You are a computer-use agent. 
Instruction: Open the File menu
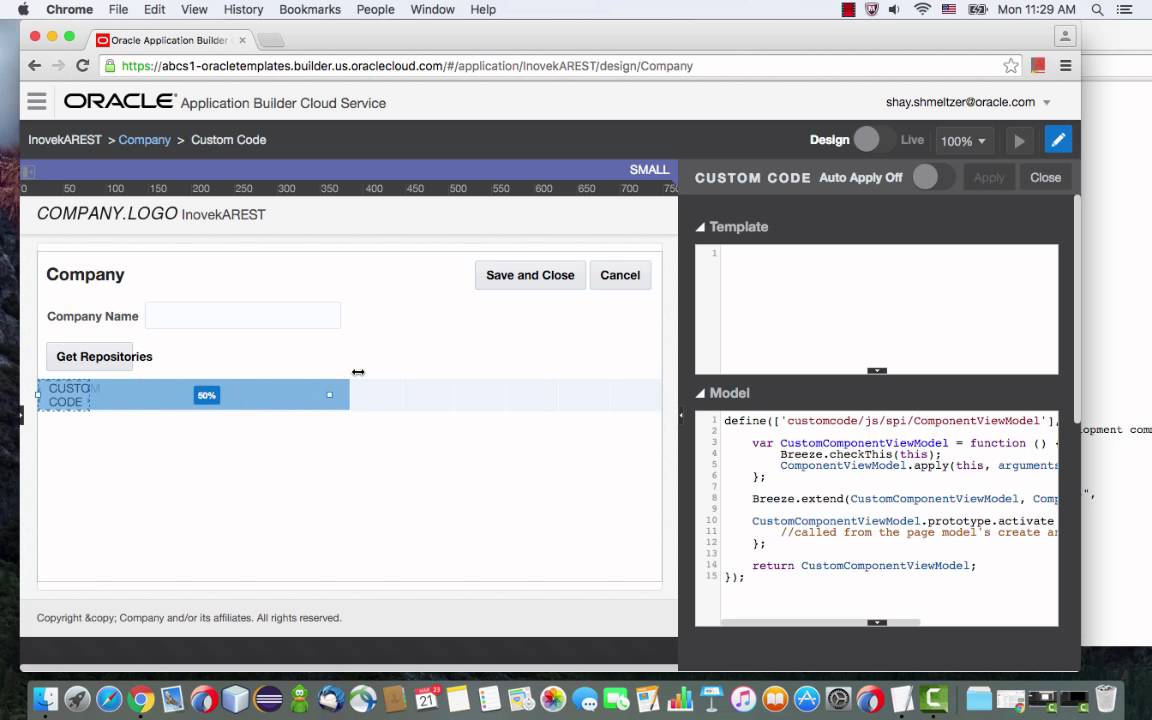coord(118,10)
